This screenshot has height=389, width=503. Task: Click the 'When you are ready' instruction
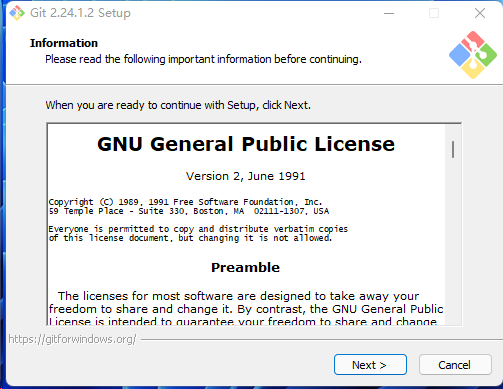pos(178,105)
